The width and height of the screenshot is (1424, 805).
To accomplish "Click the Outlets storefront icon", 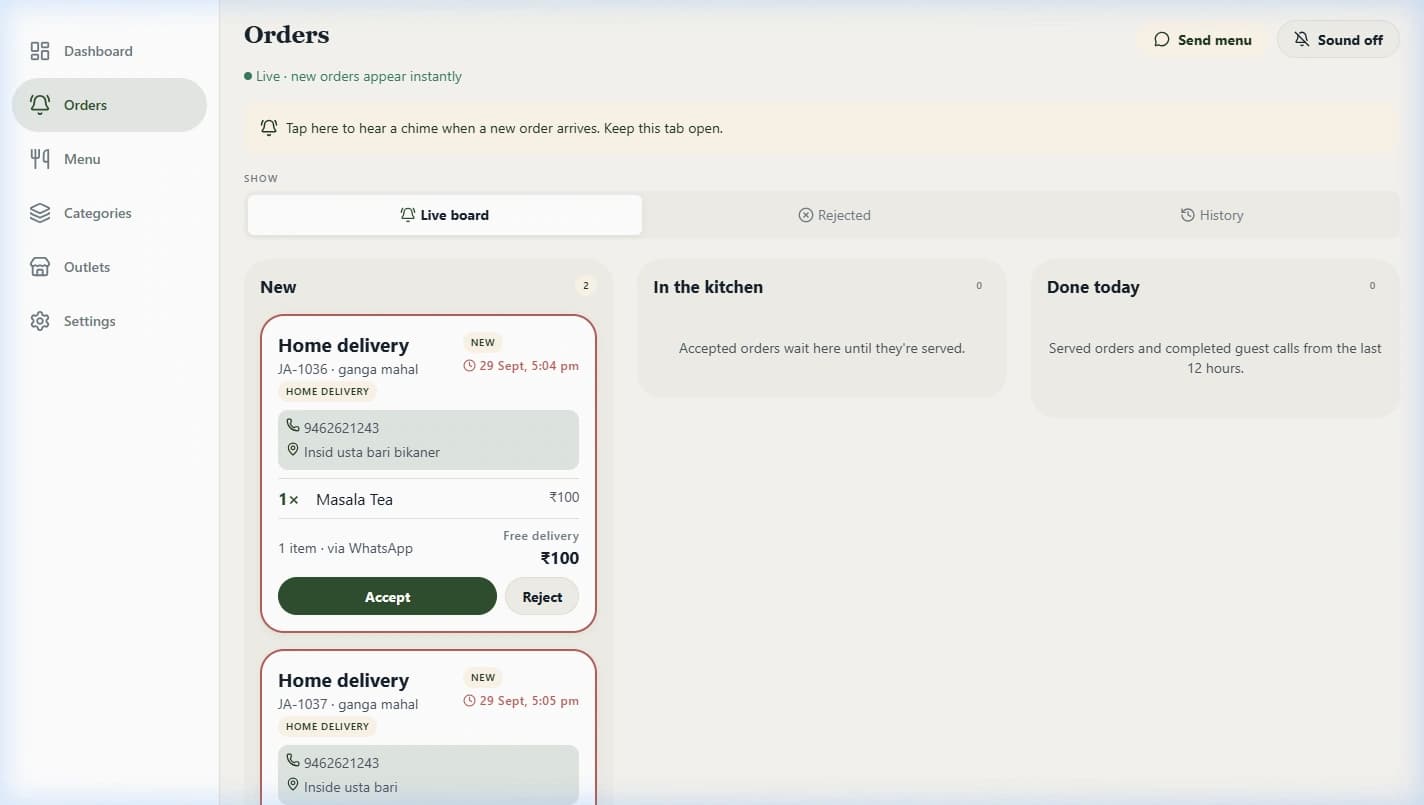I will (40, 267).
